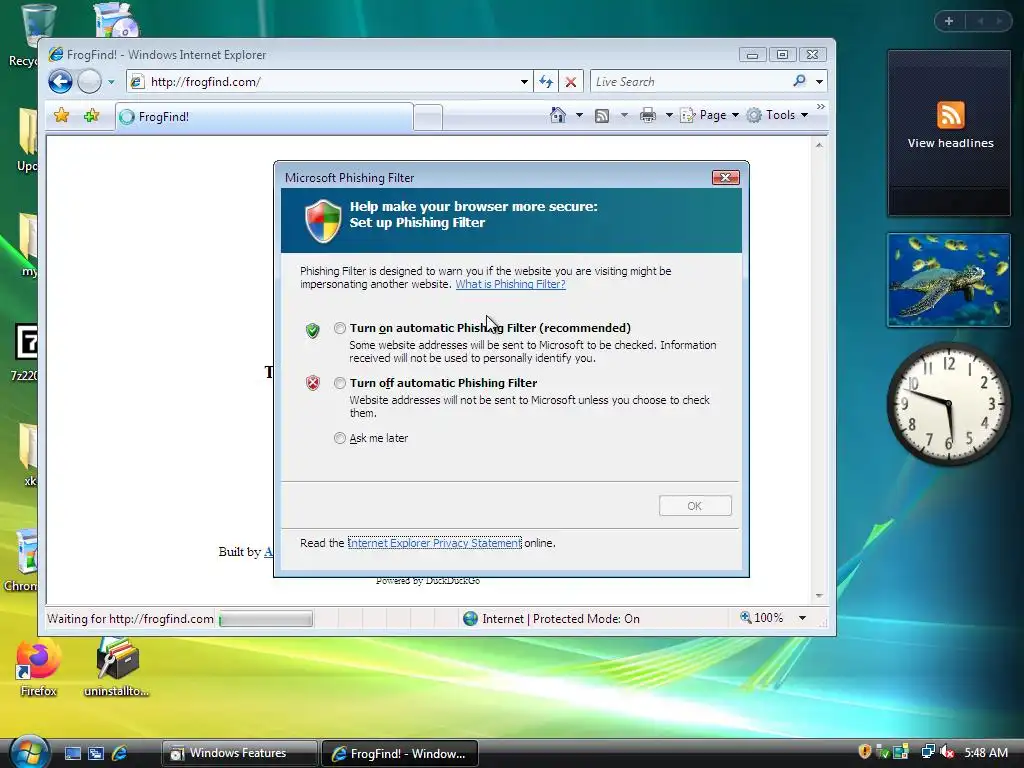Click Internet Protected Mode status globe
This screenshot has height=768, width=1024.
tap(470, 618)
